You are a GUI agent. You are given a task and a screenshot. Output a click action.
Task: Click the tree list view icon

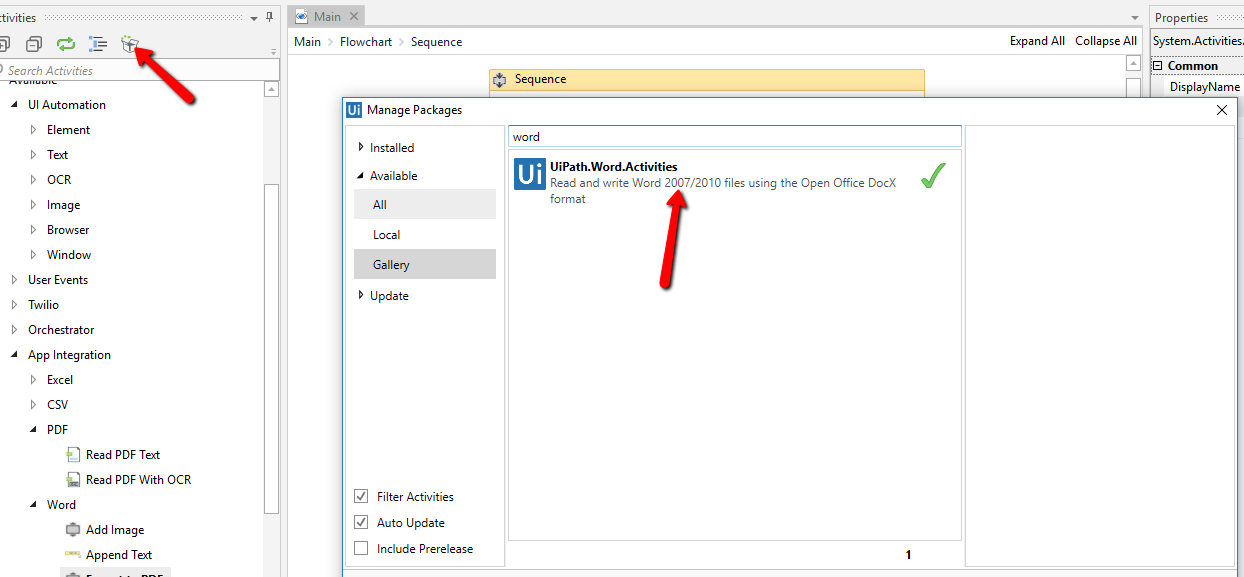(x=97, y=44)
